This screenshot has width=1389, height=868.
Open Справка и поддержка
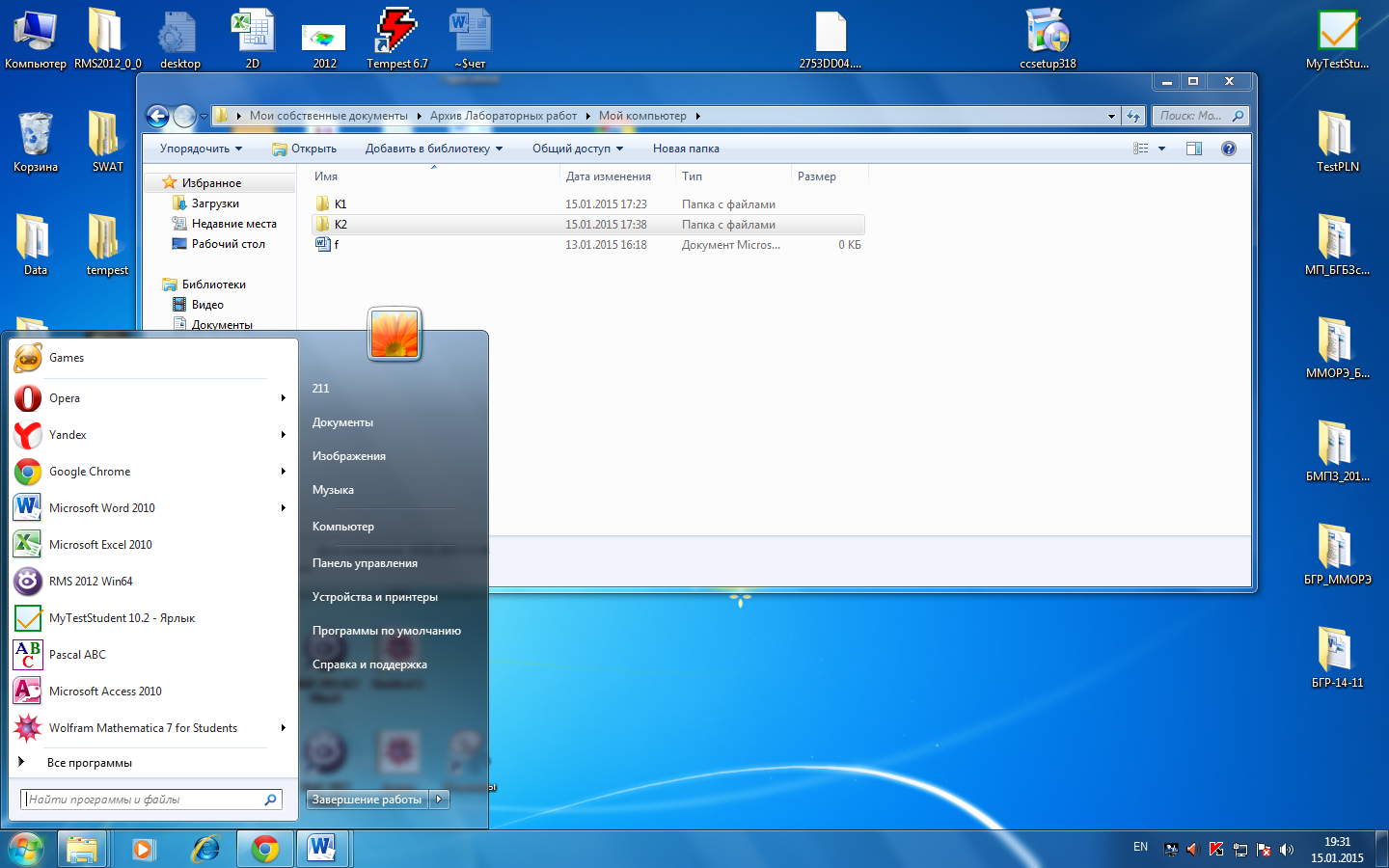pos(369,665)
